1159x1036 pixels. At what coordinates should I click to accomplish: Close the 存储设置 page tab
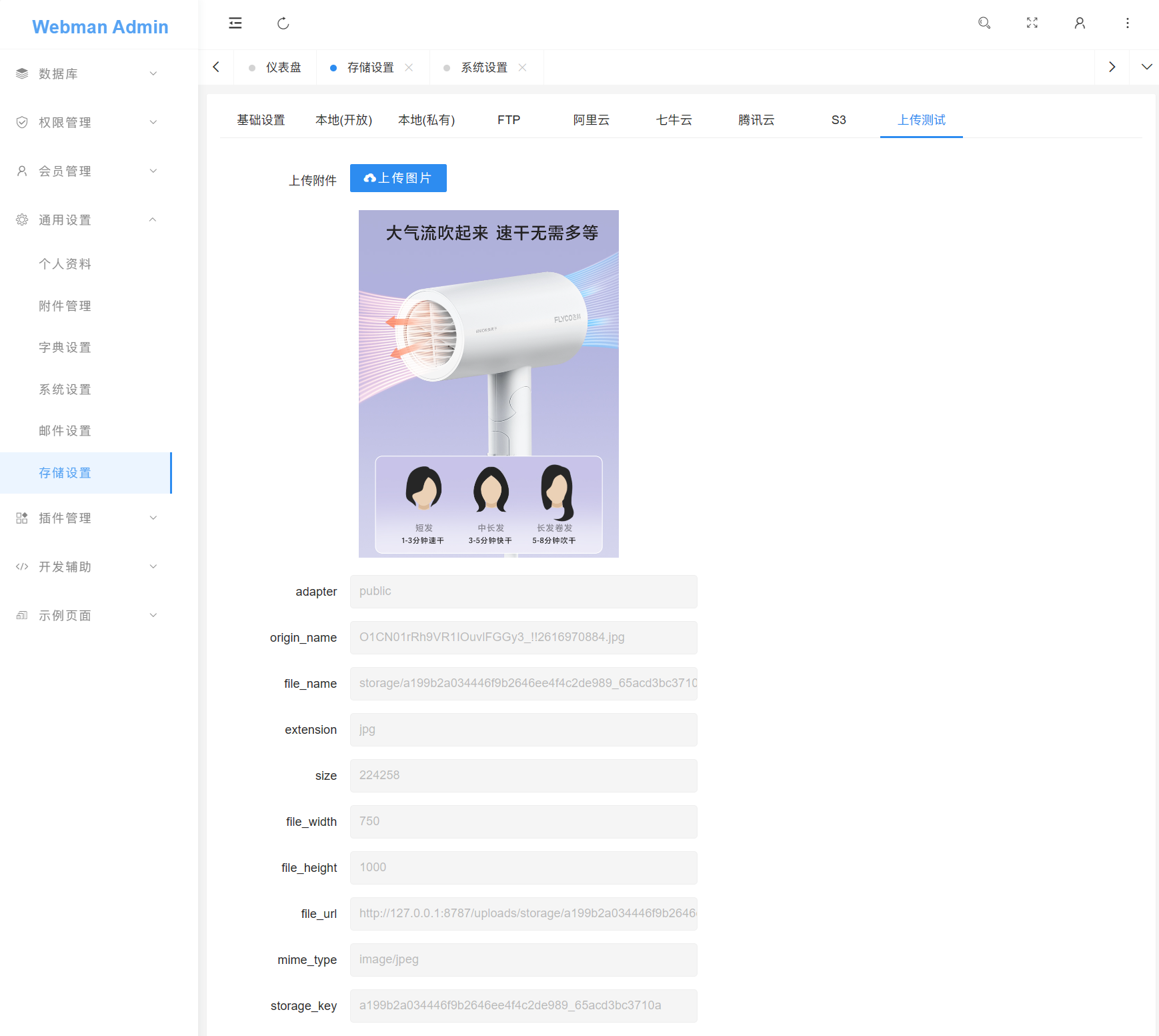[409, 67]
